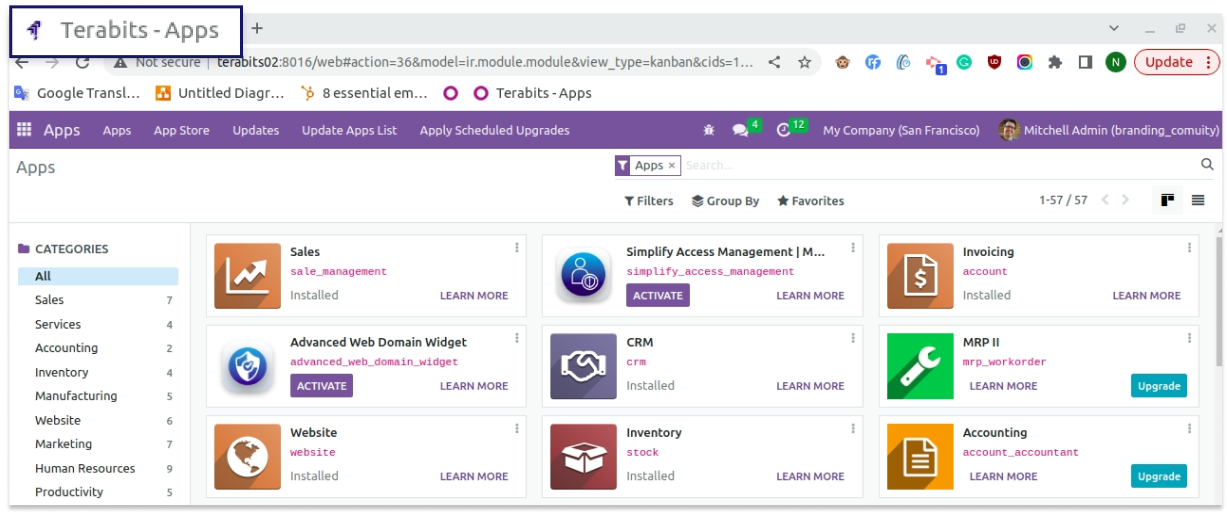Go to previous page arrow in pager
This screenshot has width=1227, height=514.
click(1105, 200)
